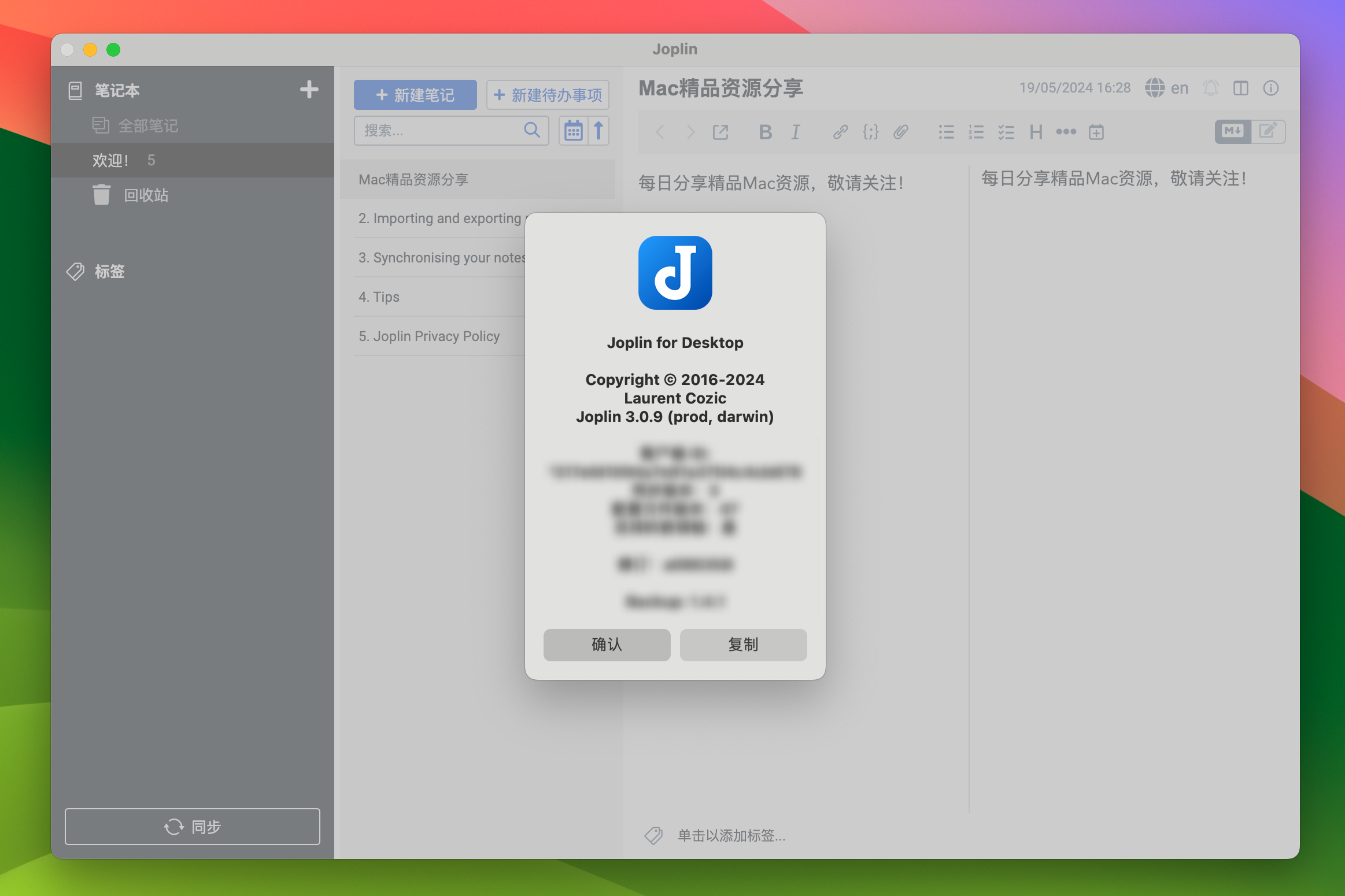Insert date time icon
This screenshot has width=1345, height=896.
tap(1096, 132)
